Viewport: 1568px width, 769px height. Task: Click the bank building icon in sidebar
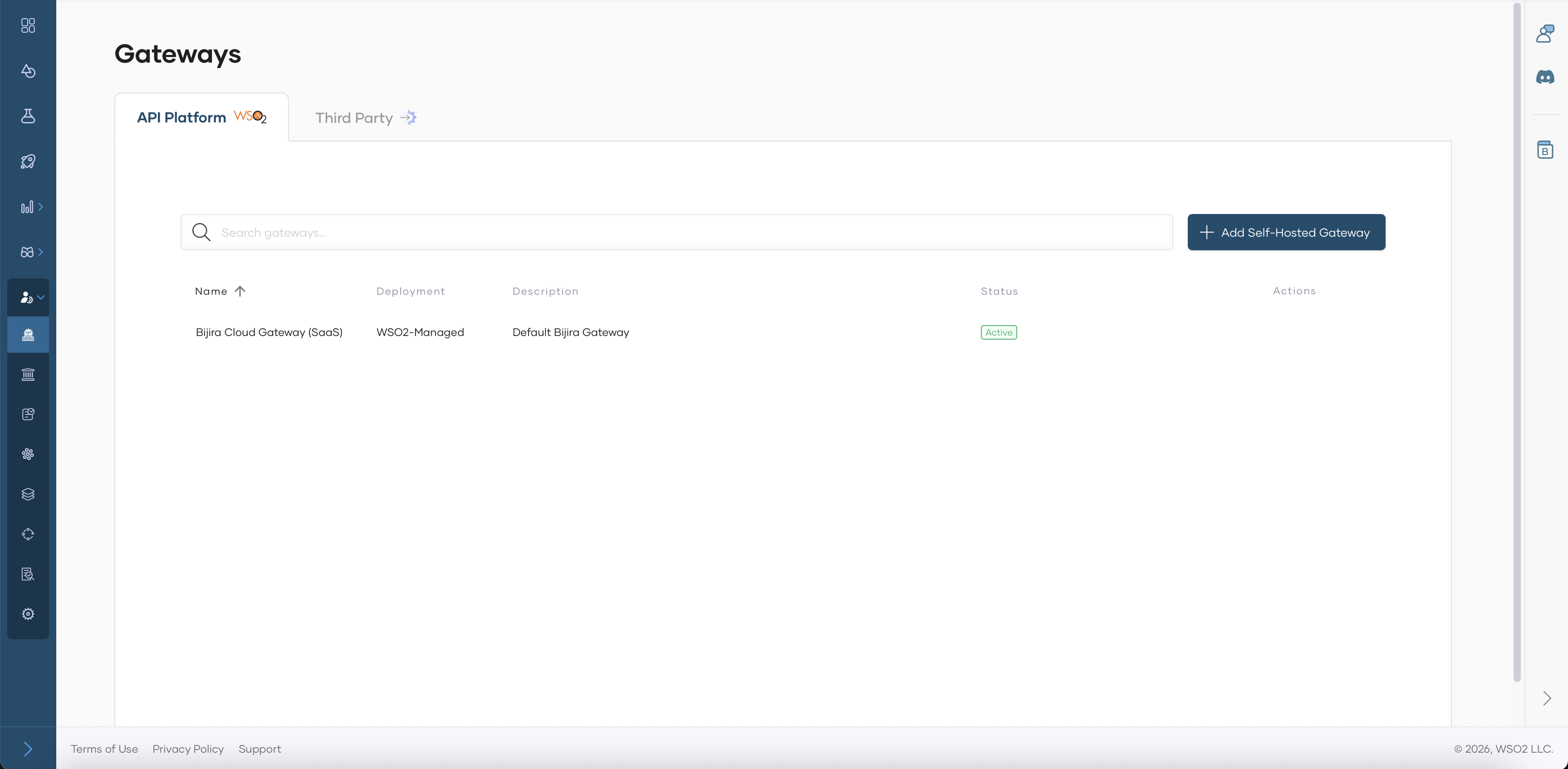[x=28, y=374]
